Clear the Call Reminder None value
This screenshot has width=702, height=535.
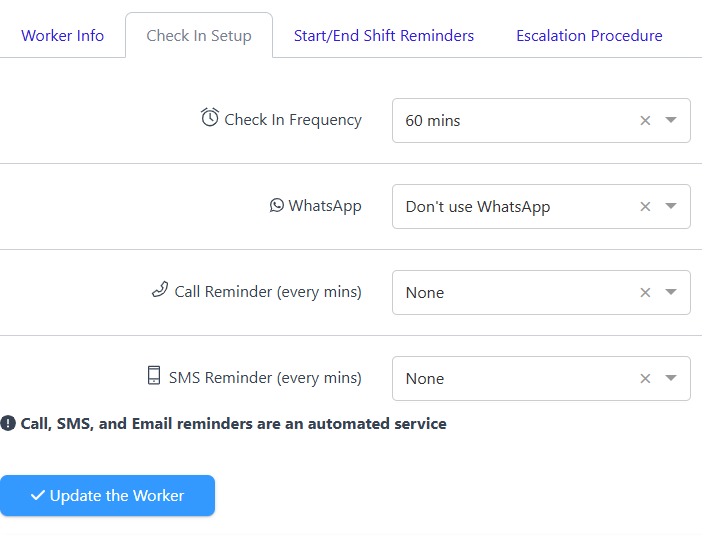[645, 292]
